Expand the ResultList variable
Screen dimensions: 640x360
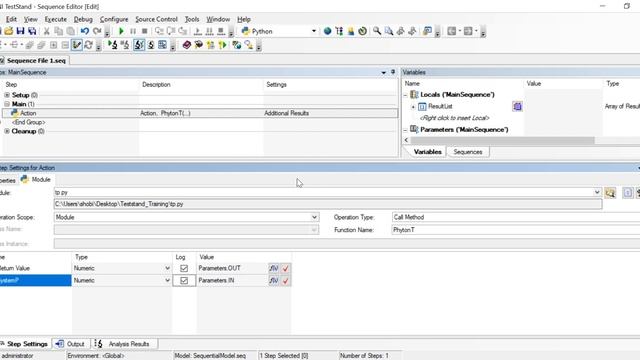[413, 107]
